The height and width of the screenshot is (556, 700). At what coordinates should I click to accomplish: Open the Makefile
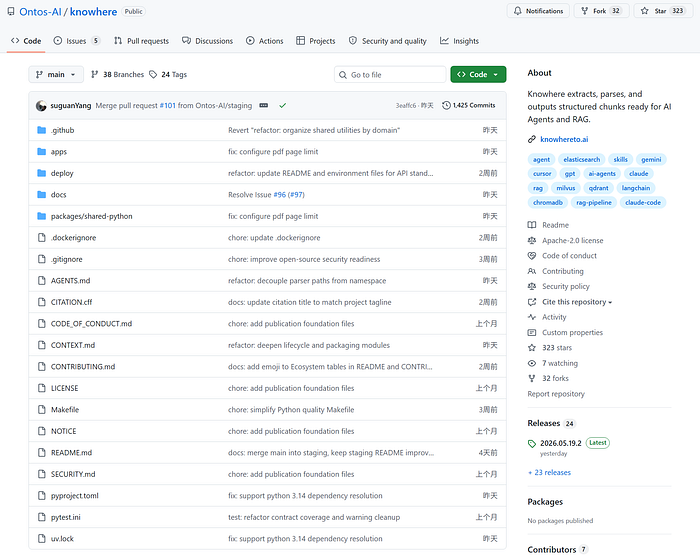click(65, 410)
